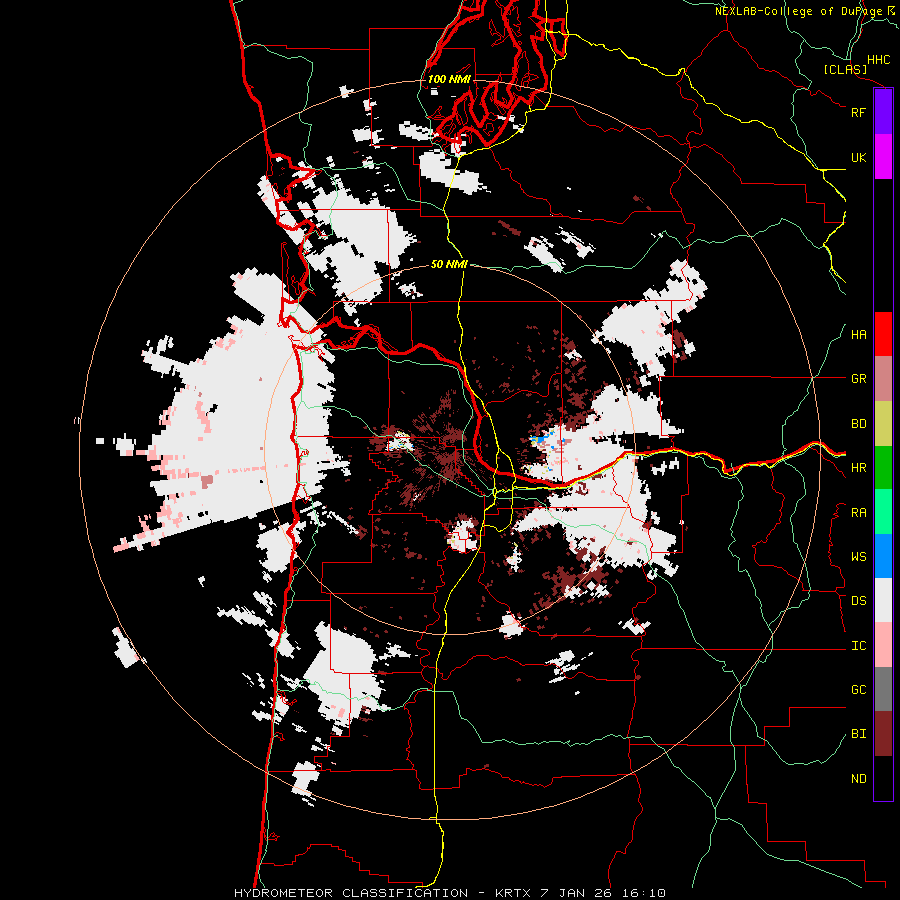Click the ND black legend swatch
This screenshot has height=900, width=900.
click(x=883, y=778)
